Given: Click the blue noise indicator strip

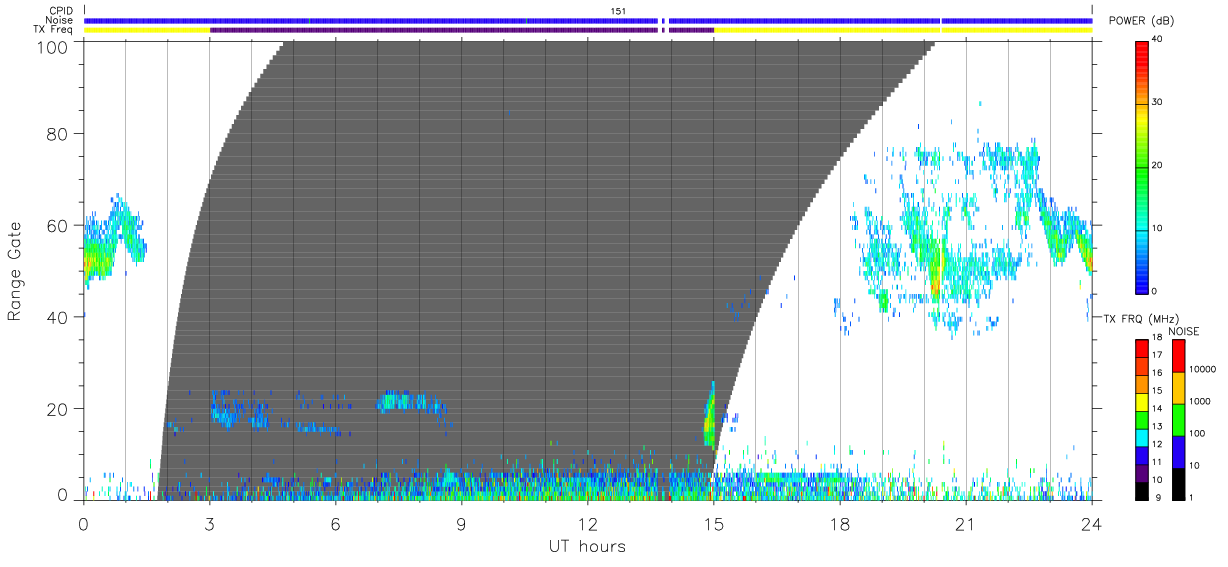Looking at the screenshot, I should coord(587,21).
